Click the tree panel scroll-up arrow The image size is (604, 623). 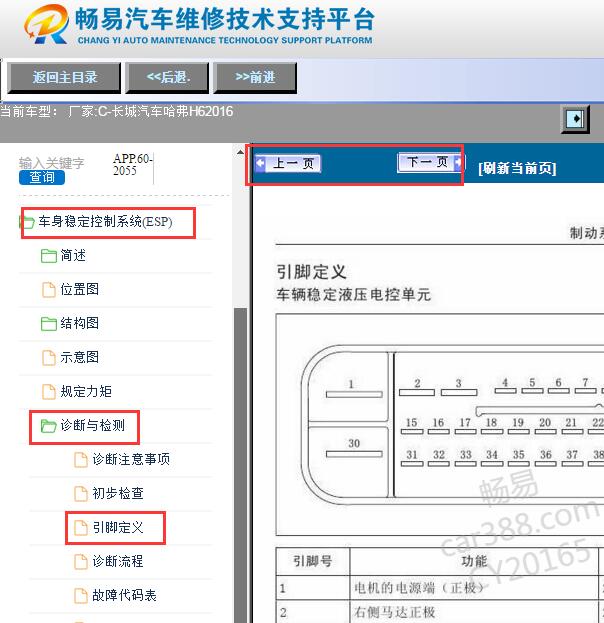(x=240, y=152)
